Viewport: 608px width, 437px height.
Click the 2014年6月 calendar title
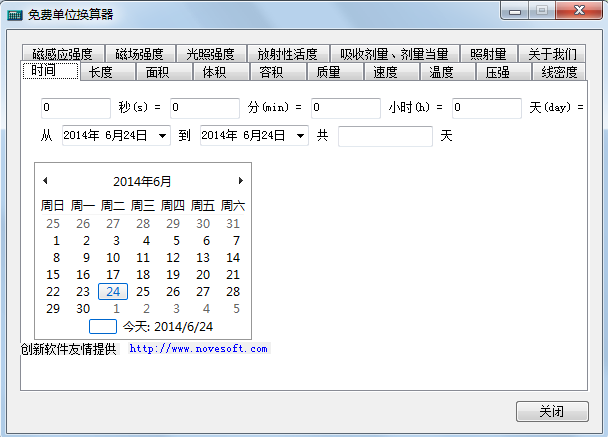[x=142, y=181]
